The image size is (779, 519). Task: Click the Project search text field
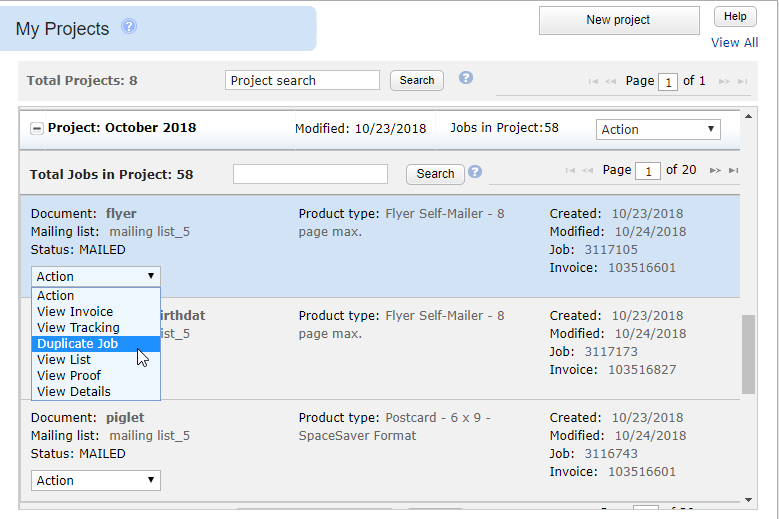point(302,80)
